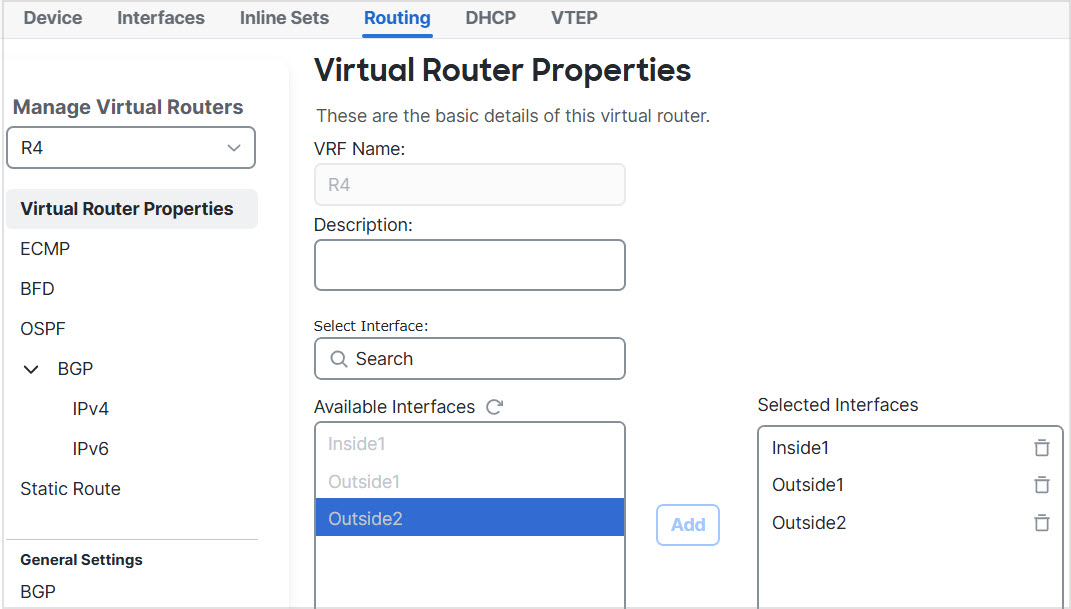Viewport: 1071px width, 609px height.
Task: Open ECMP configuration
Action: click(x=44, y=248)
